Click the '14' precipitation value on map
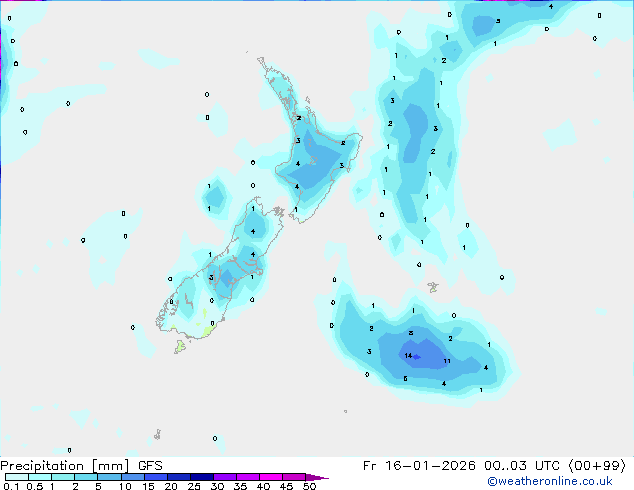Screen dimensions: 634x490 tap(408, 355)
